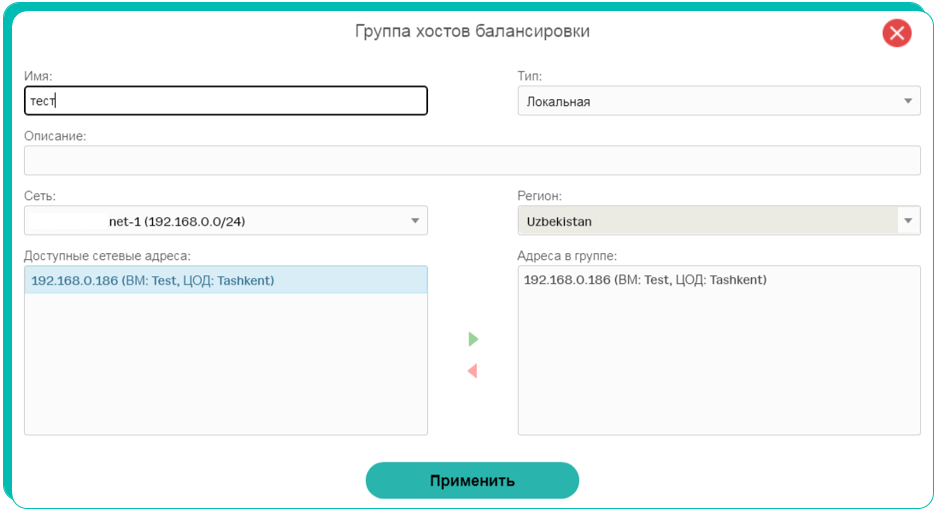The image size is (939, 514).
Task: Click empty area of available addresses list
Action: 226,364
